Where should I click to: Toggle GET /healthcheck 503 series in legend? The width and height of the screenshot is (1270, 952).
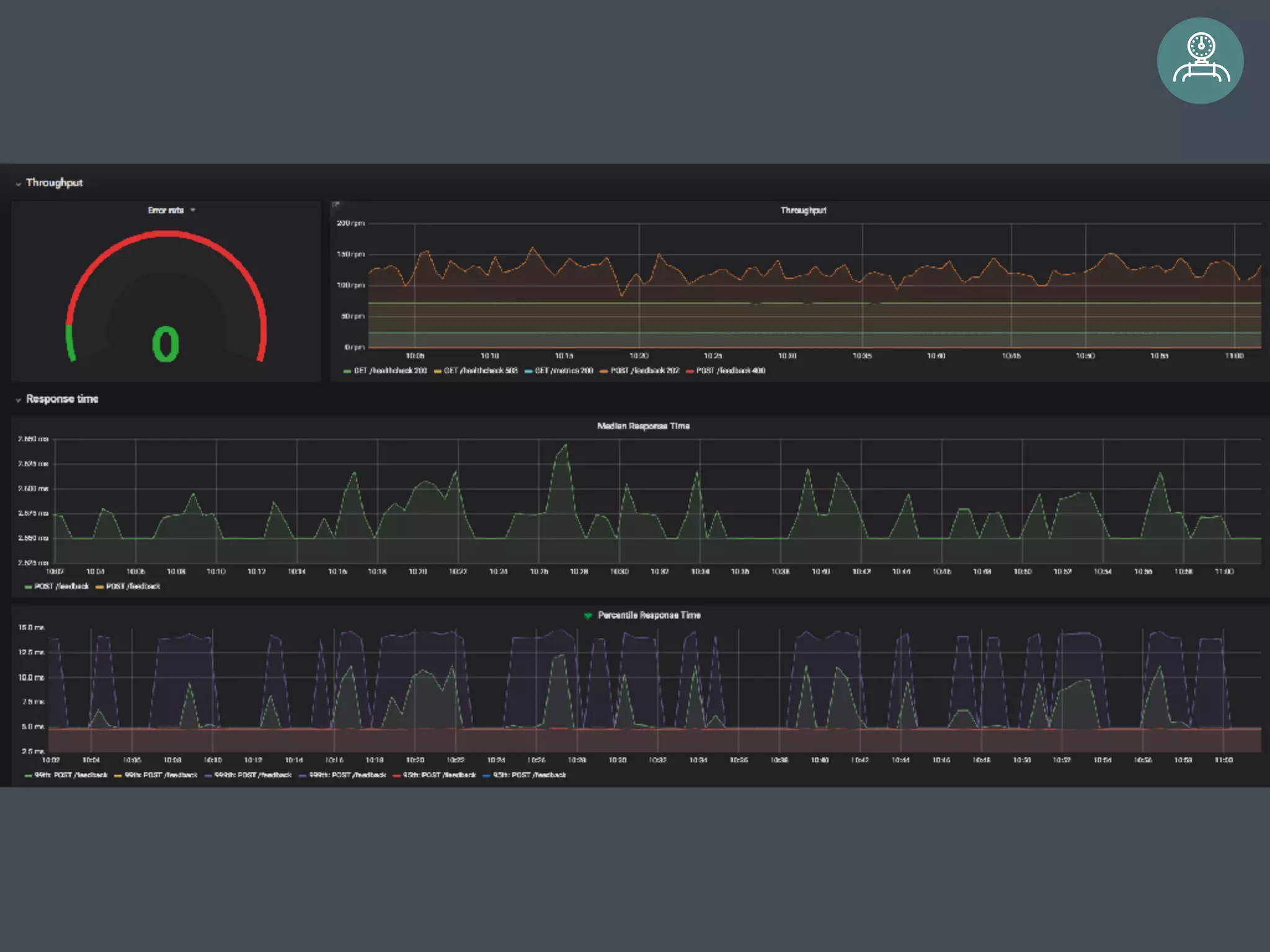point(480,371)
